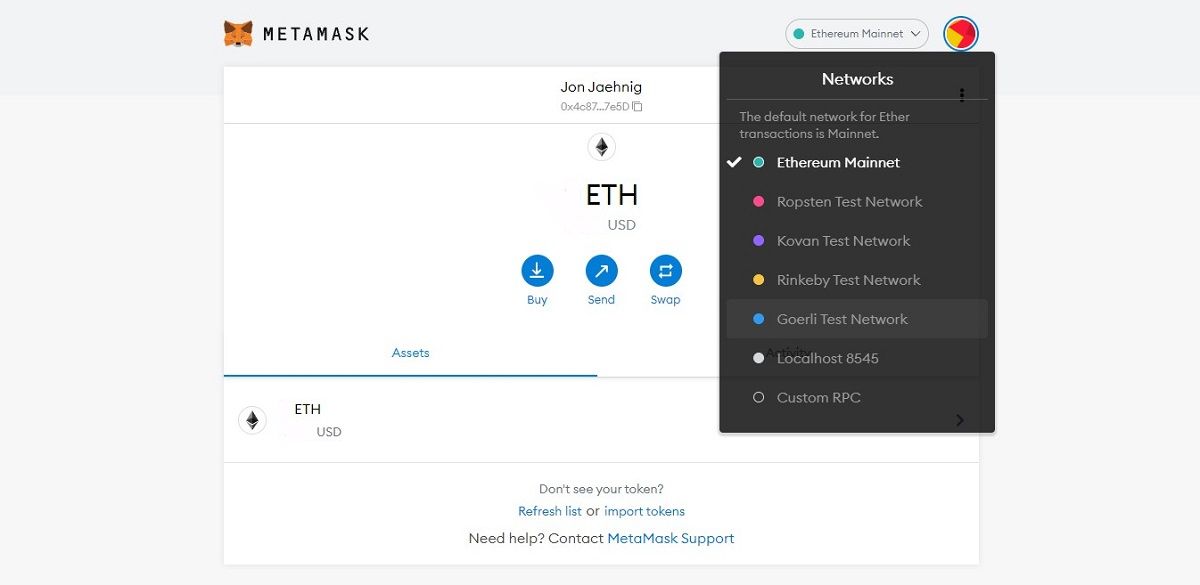Screen dimensions: 1200x585
Task: Click the account name Jon Jaehnig
Action: (x=601, y=87)
